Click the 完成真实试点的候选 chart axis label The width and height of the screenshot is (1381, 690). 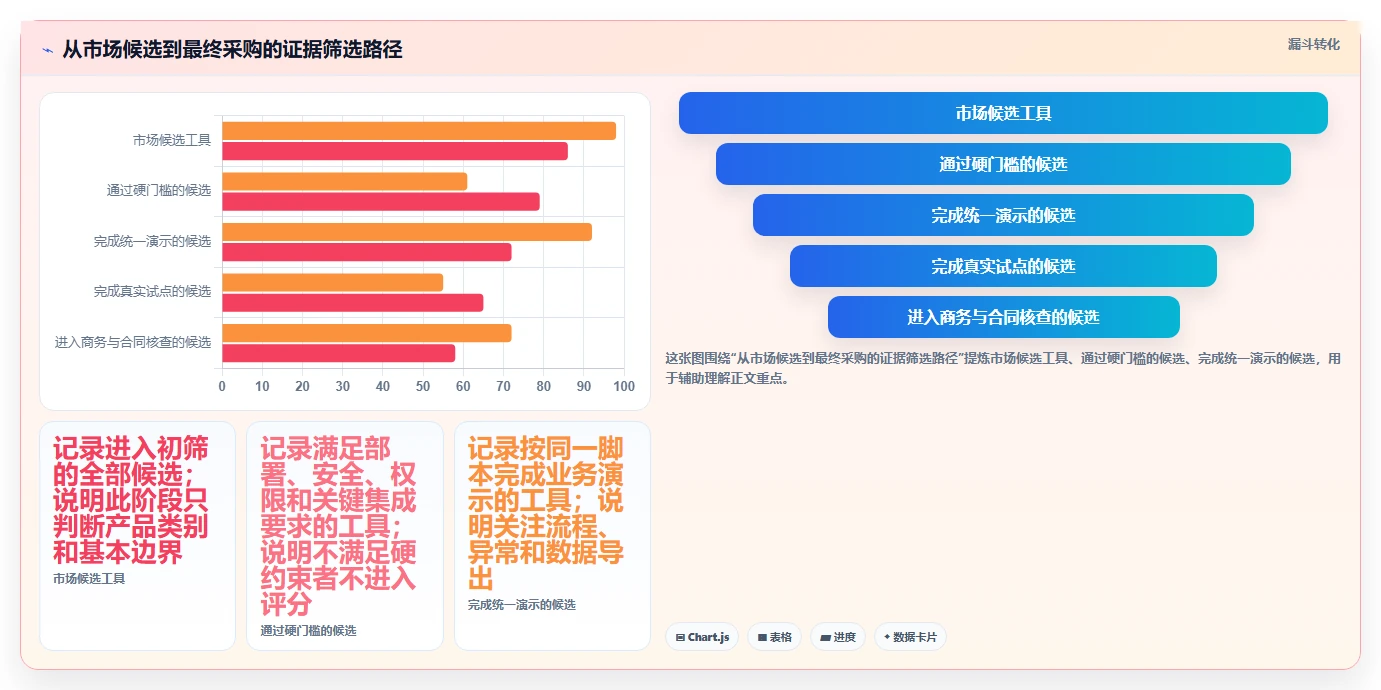[152, 291]
